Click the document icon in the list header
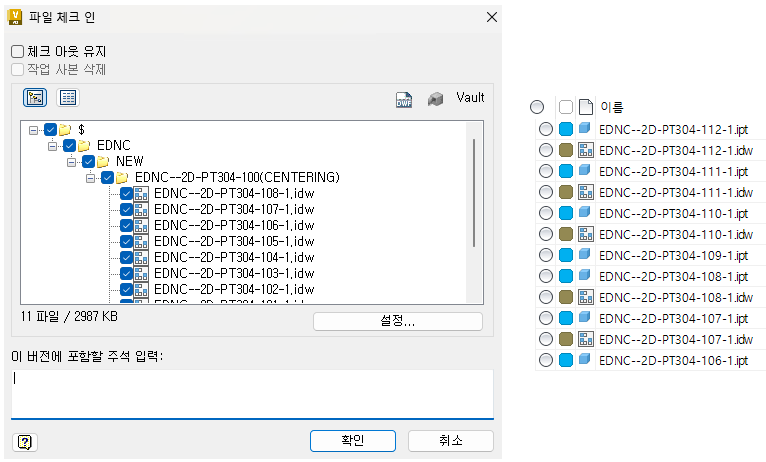Screen dimensions: 766x462 (587, 107)
